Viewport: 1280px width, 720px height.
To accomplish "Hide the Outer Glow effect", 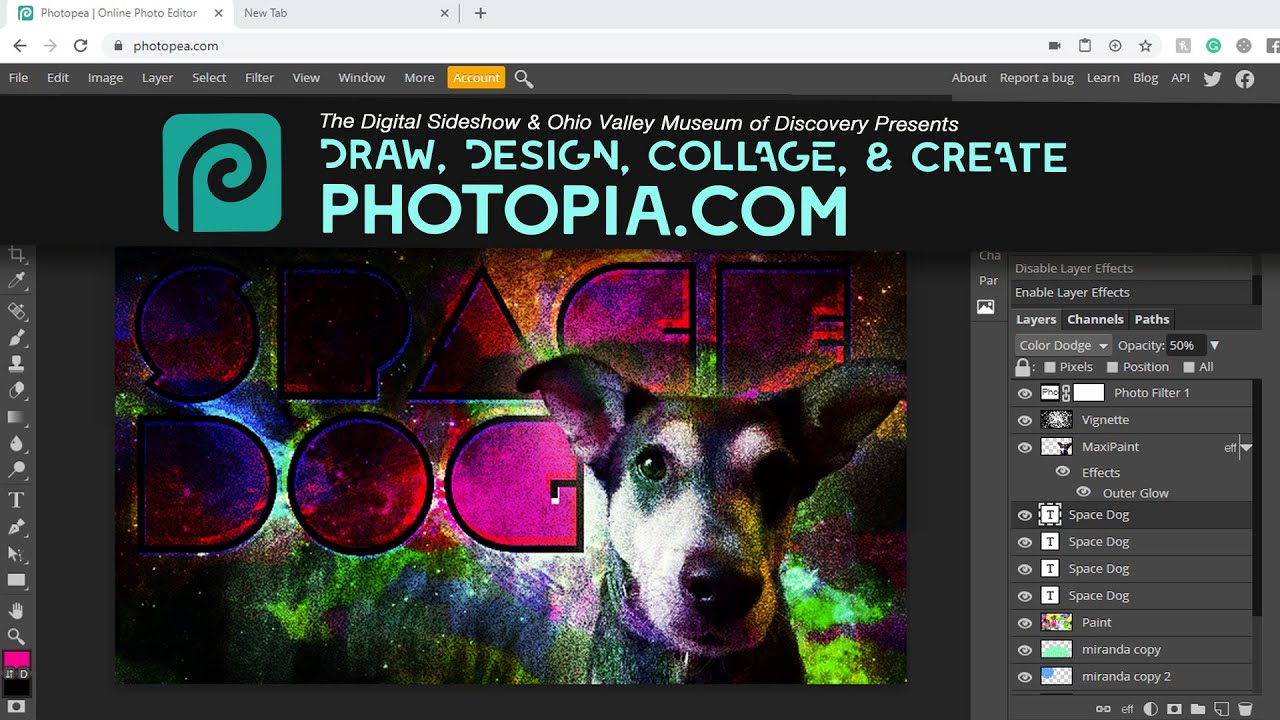I will (x=1083, y=492).
